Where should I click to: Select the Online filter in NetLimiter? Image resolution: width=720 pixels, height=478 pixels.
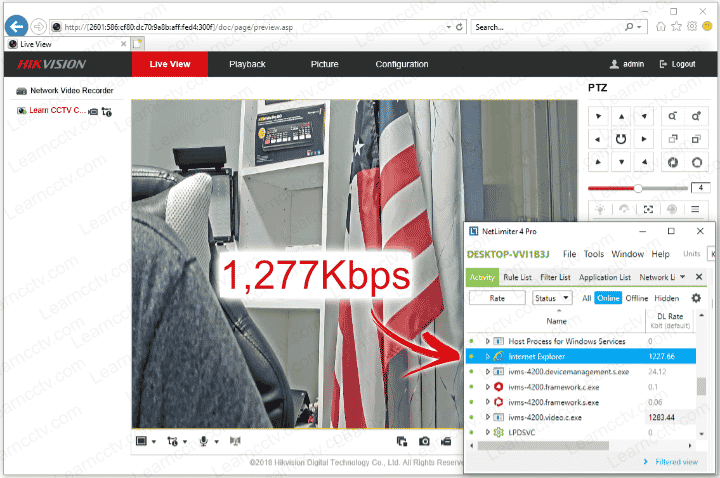(x=608, y=298)
